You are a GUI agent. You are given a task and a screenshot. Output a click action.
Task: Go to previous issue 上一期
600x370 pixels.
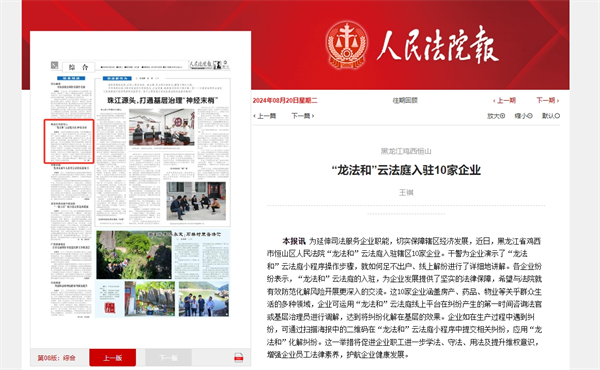coord(504,101)
